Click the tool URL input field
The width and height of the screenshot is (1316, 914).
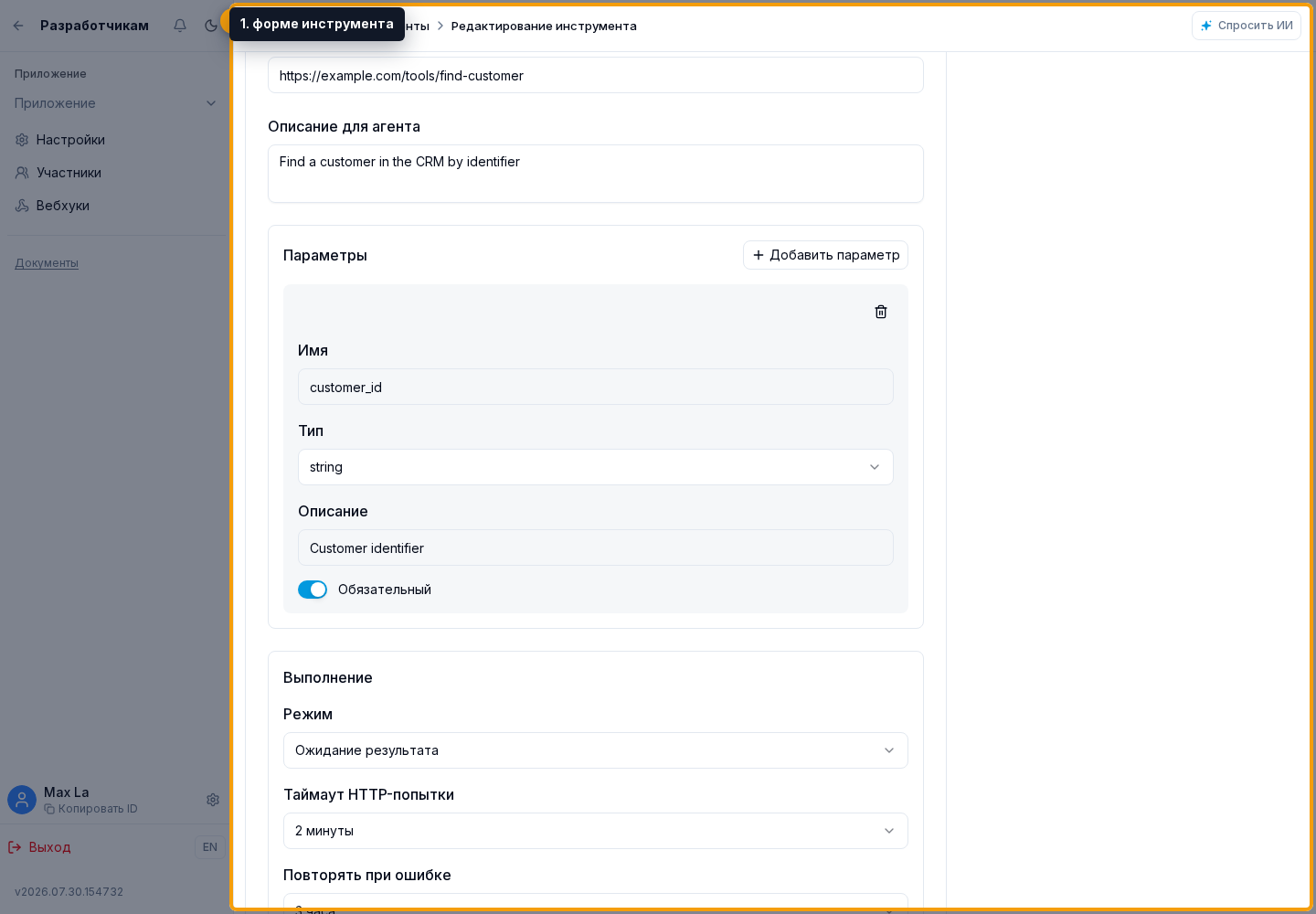pos(596,75)
